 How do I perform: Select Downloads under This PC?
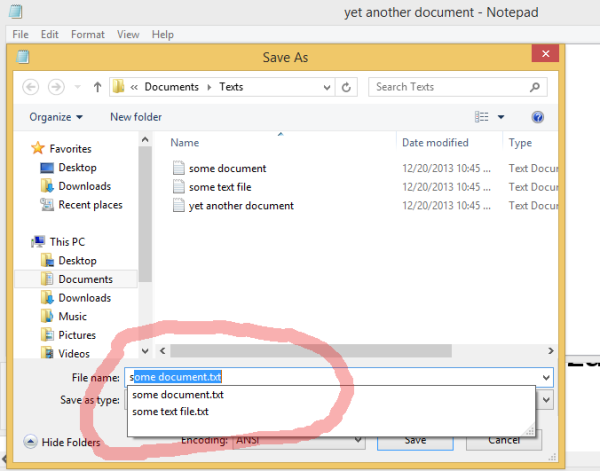tap(85, 298)
